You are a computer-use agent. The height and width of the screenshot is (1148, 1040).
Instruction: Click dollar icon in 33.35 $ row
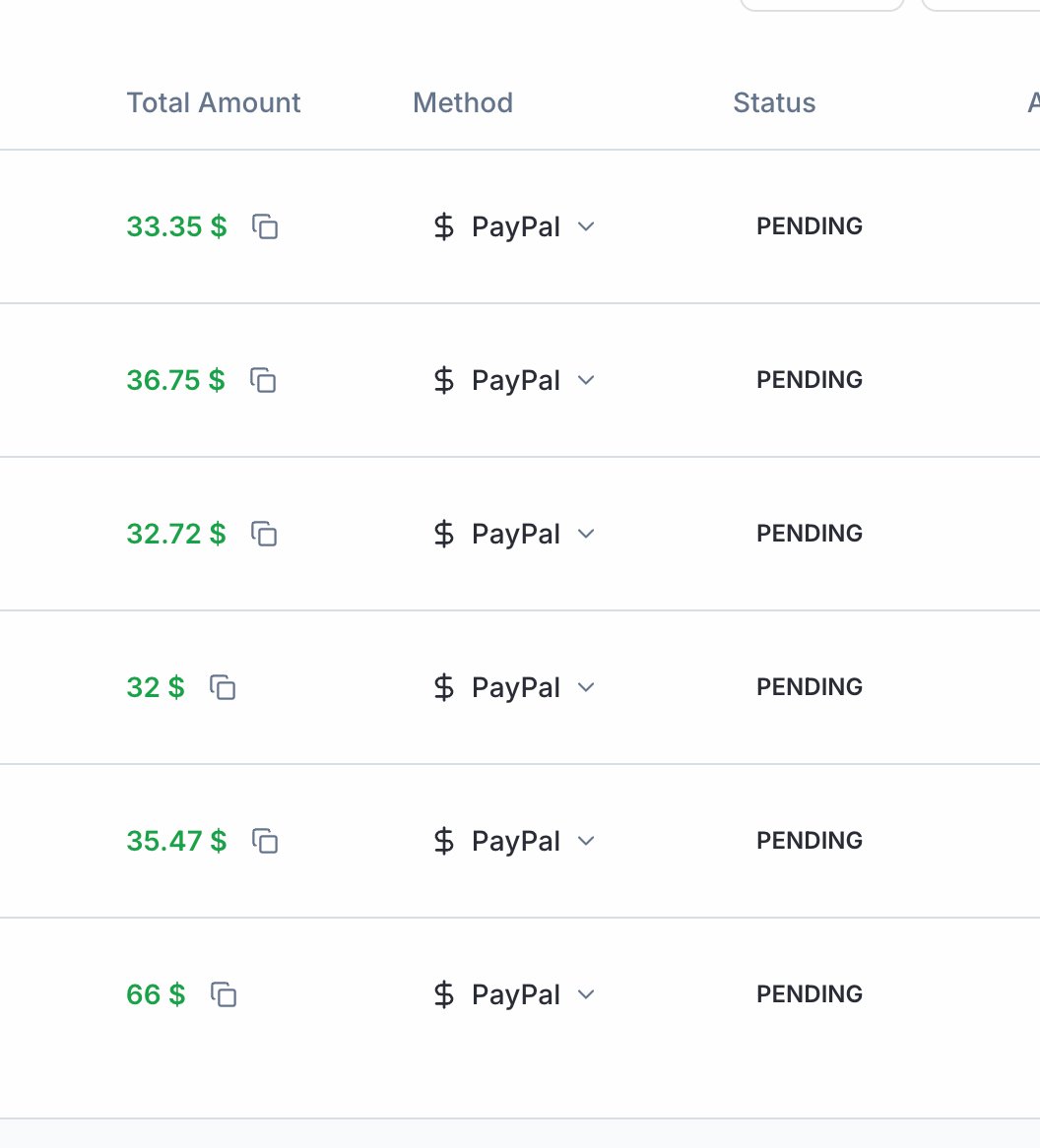coord(444,226)
